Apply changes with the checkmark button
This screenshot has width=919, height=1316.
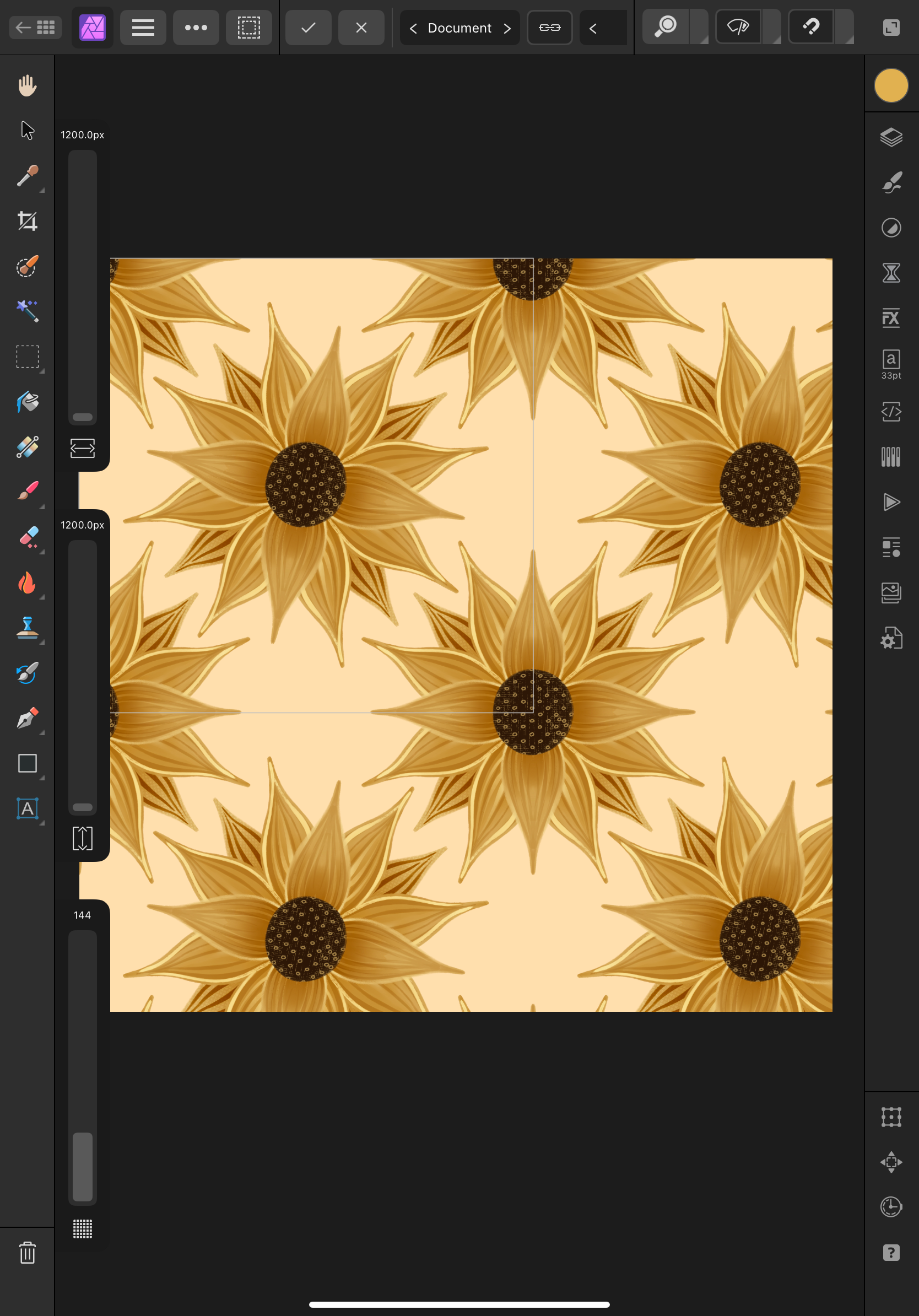[x=308, y=28]
